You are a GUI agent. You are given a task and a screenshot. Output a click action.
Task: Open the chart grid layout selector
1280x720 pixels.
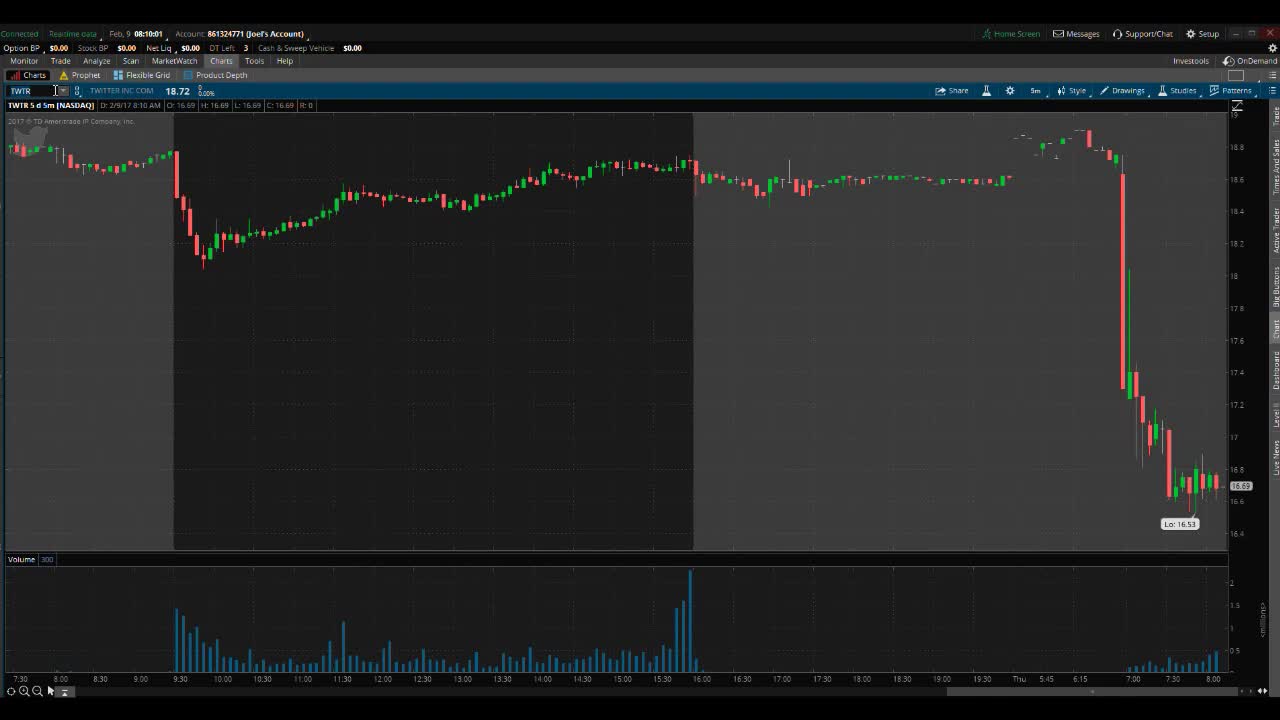[x=1236, y=76]
